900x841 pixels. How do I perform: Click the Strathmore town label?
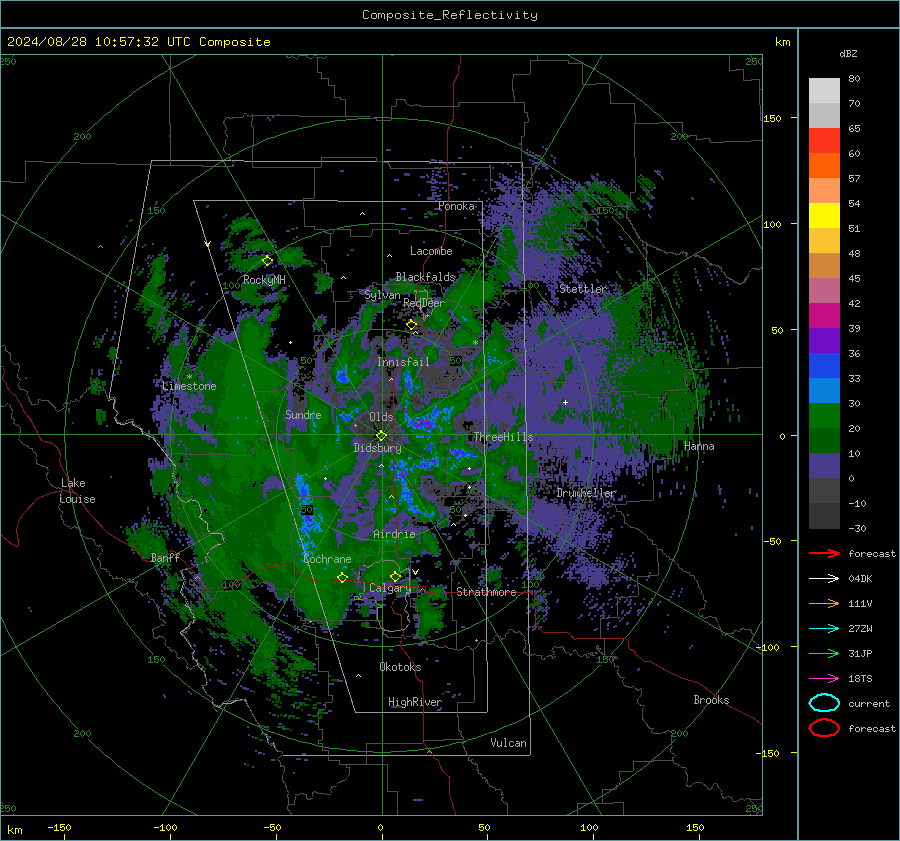486,592
